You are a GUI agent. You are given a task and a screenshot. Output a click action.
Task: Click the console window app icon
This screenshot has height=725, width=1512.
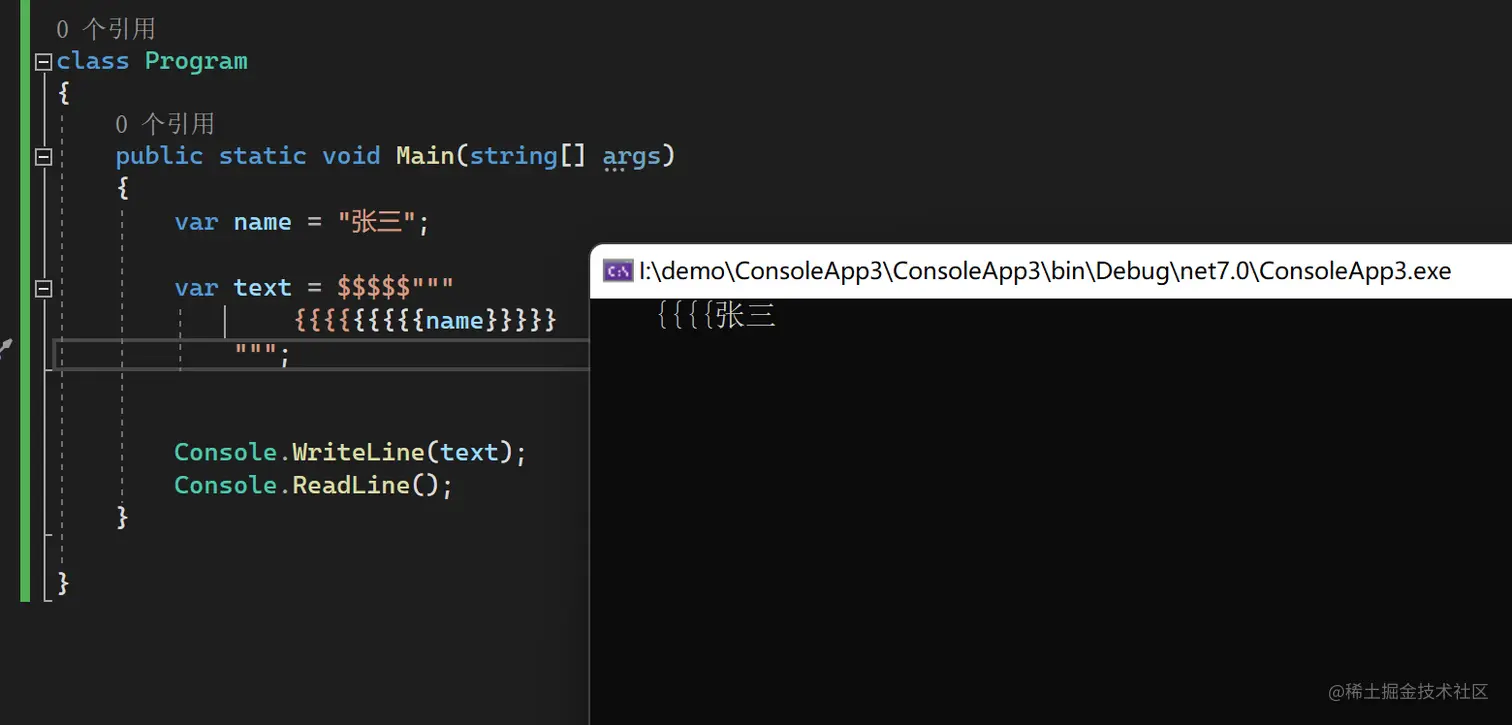[618, 270]
